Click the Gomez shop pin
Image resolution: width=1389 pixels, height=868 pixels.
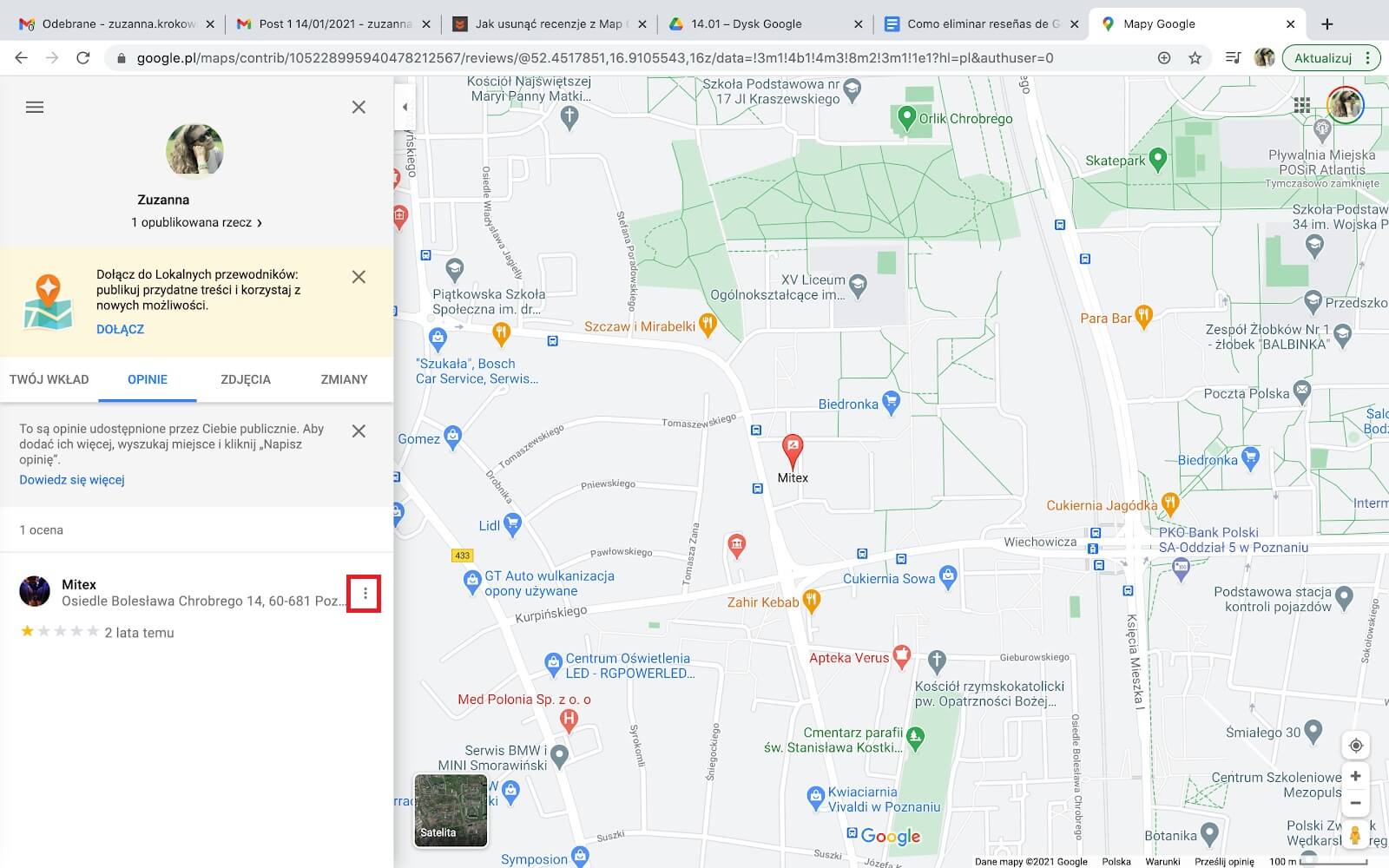pos(452,437)
